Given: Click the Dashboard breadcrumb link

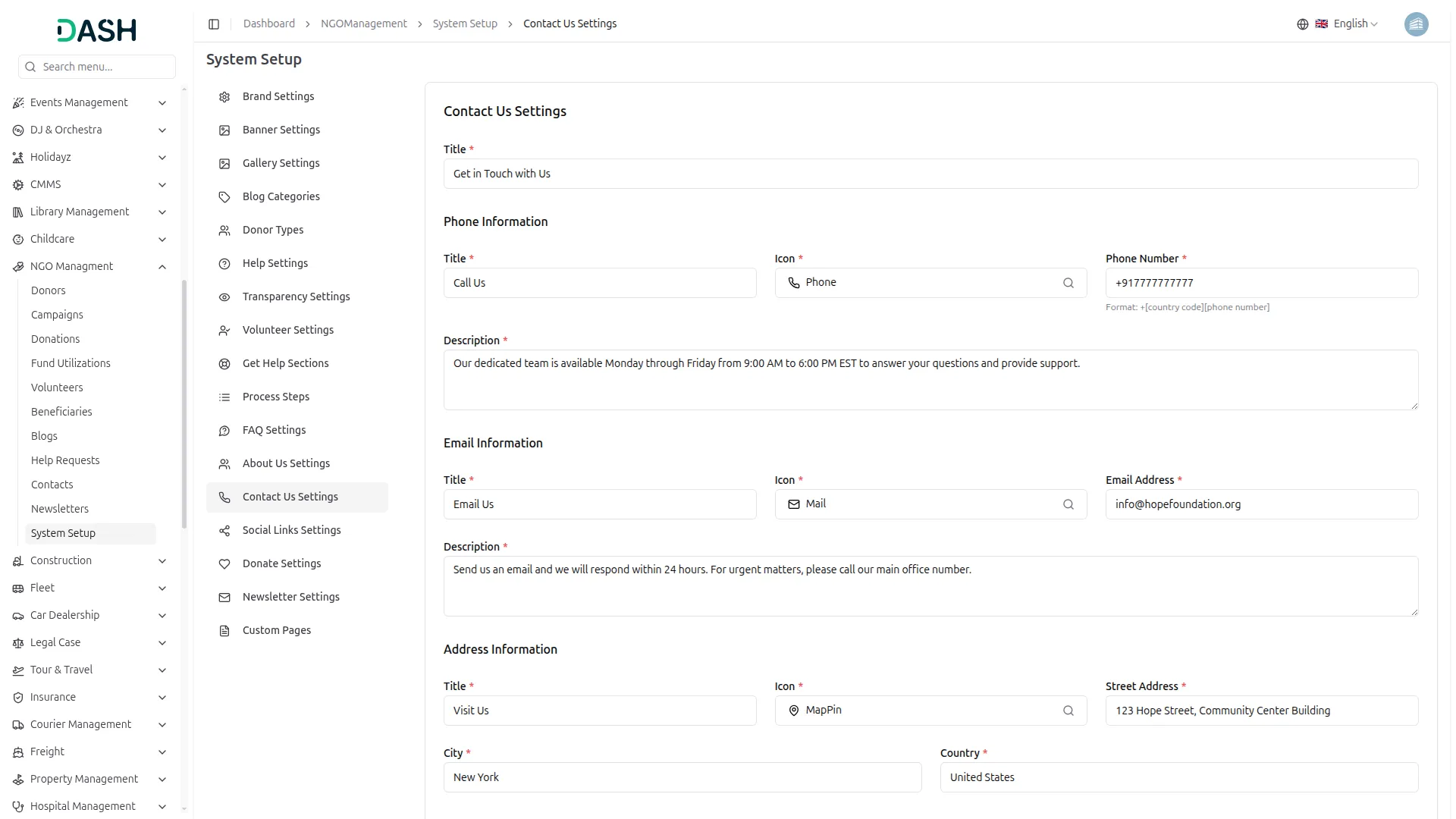Looking at the screenshot, I should (268, 24).
